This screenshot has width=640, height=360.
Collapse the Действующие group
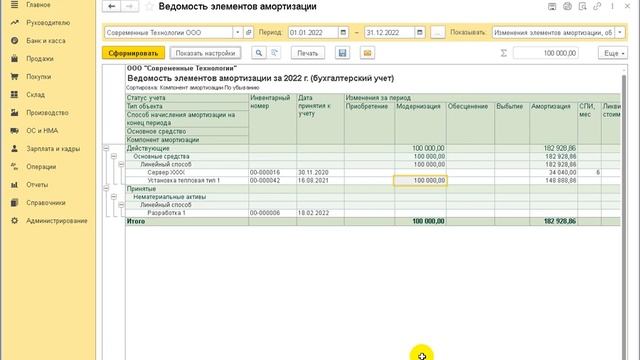(106, 148)
